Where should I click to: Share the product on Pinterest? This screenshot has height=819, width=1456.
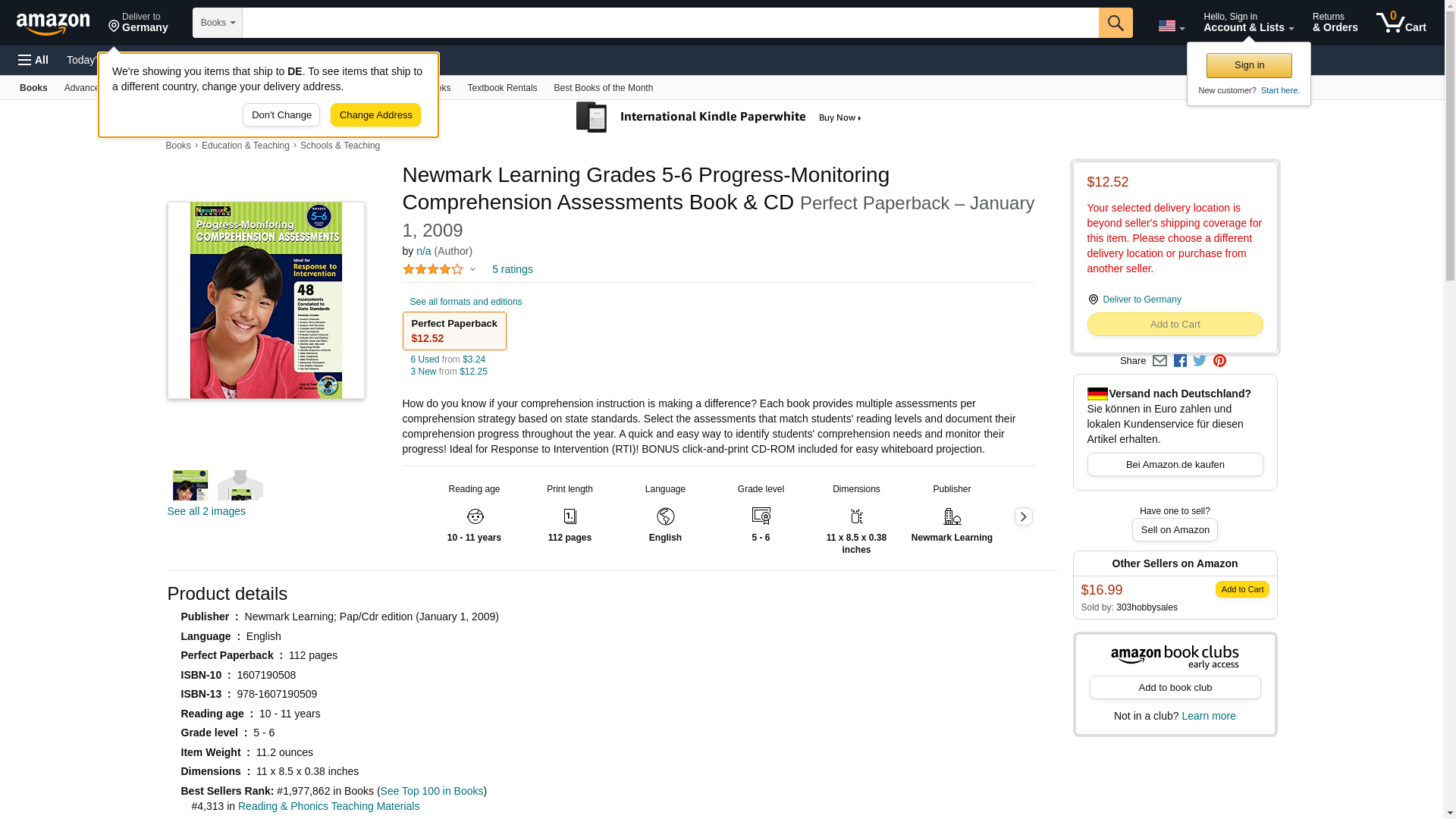(x=1219, y=361)
